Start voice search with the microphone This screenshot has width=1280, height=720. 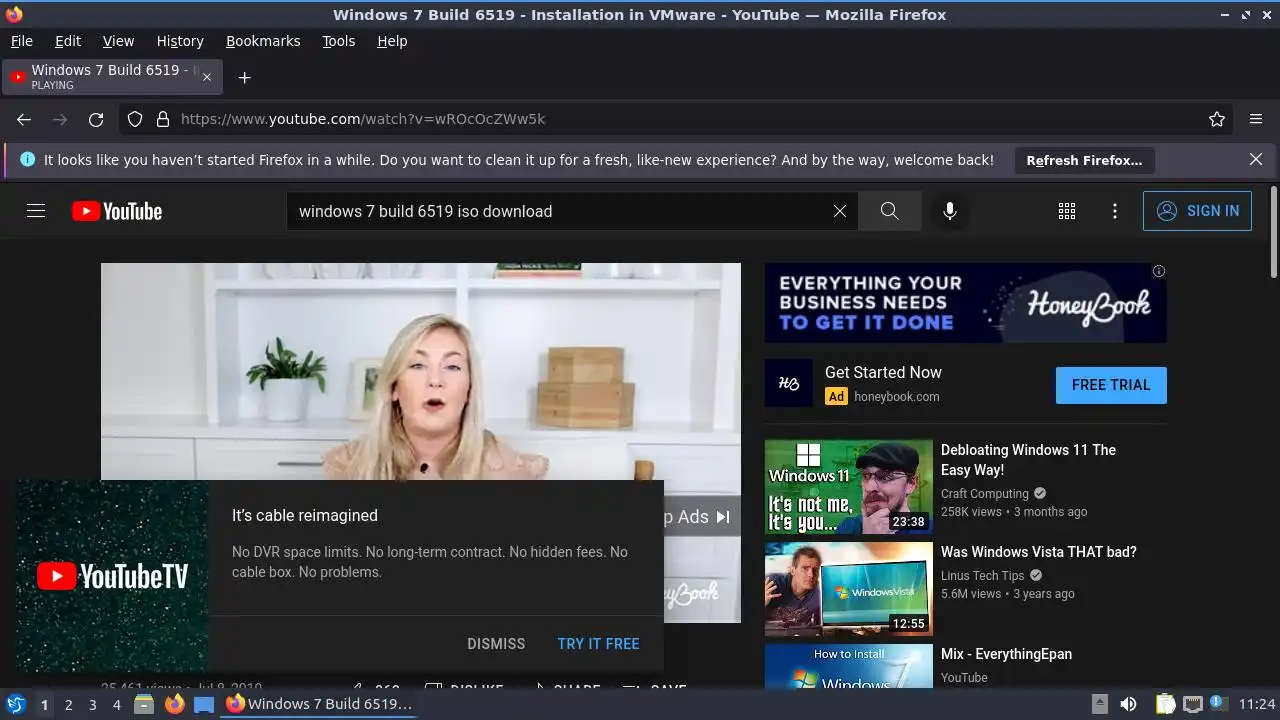[x=950, y=211]
